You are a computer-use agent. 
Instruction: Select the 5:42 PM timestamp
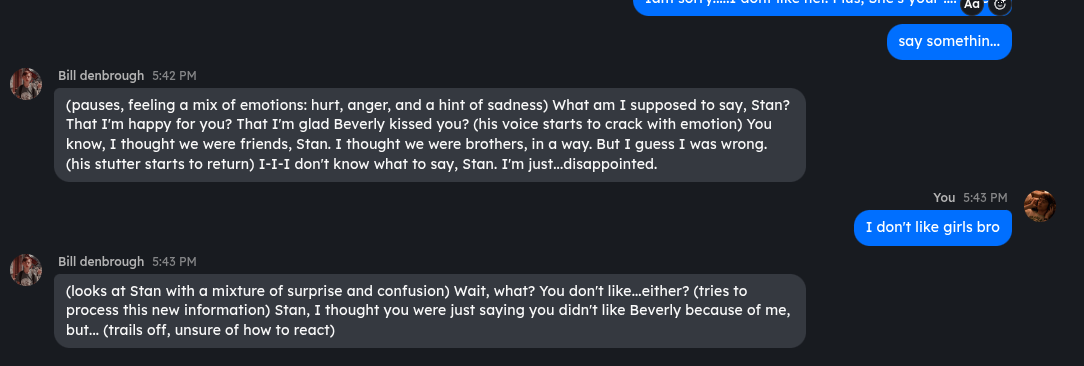pos(174,75)
